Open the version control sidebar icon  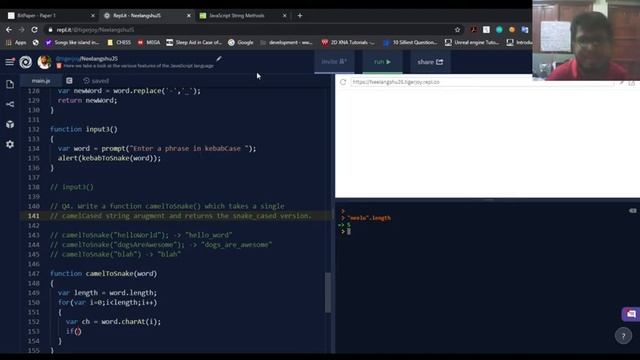coord(10,104)
